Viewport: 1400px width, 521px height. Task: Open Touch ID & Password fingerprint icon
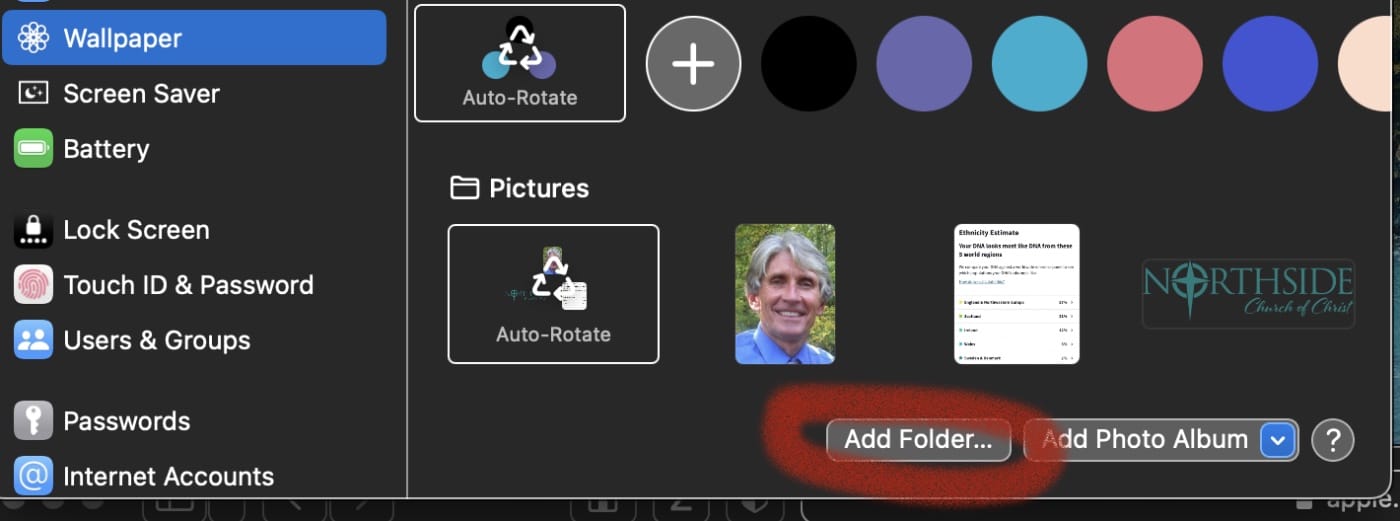click(x=33, y=285)
